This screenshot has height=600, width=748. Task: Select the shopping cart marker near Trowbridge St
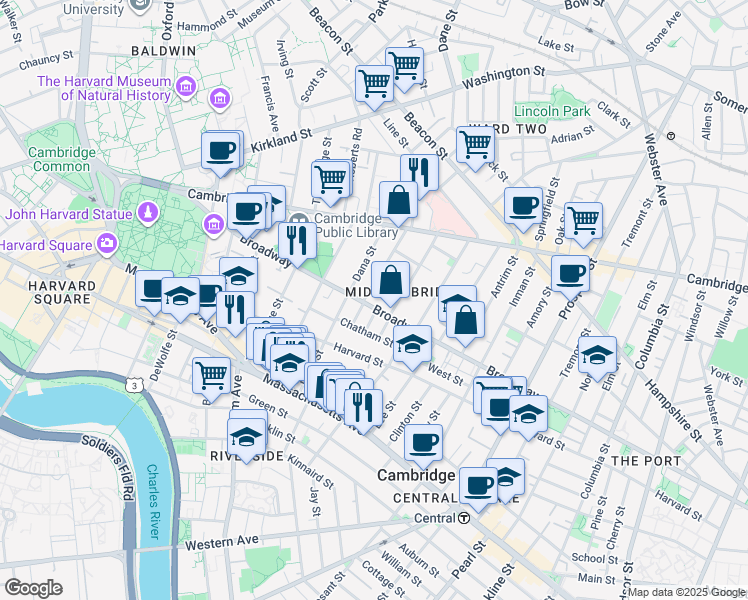pos(329,180)
